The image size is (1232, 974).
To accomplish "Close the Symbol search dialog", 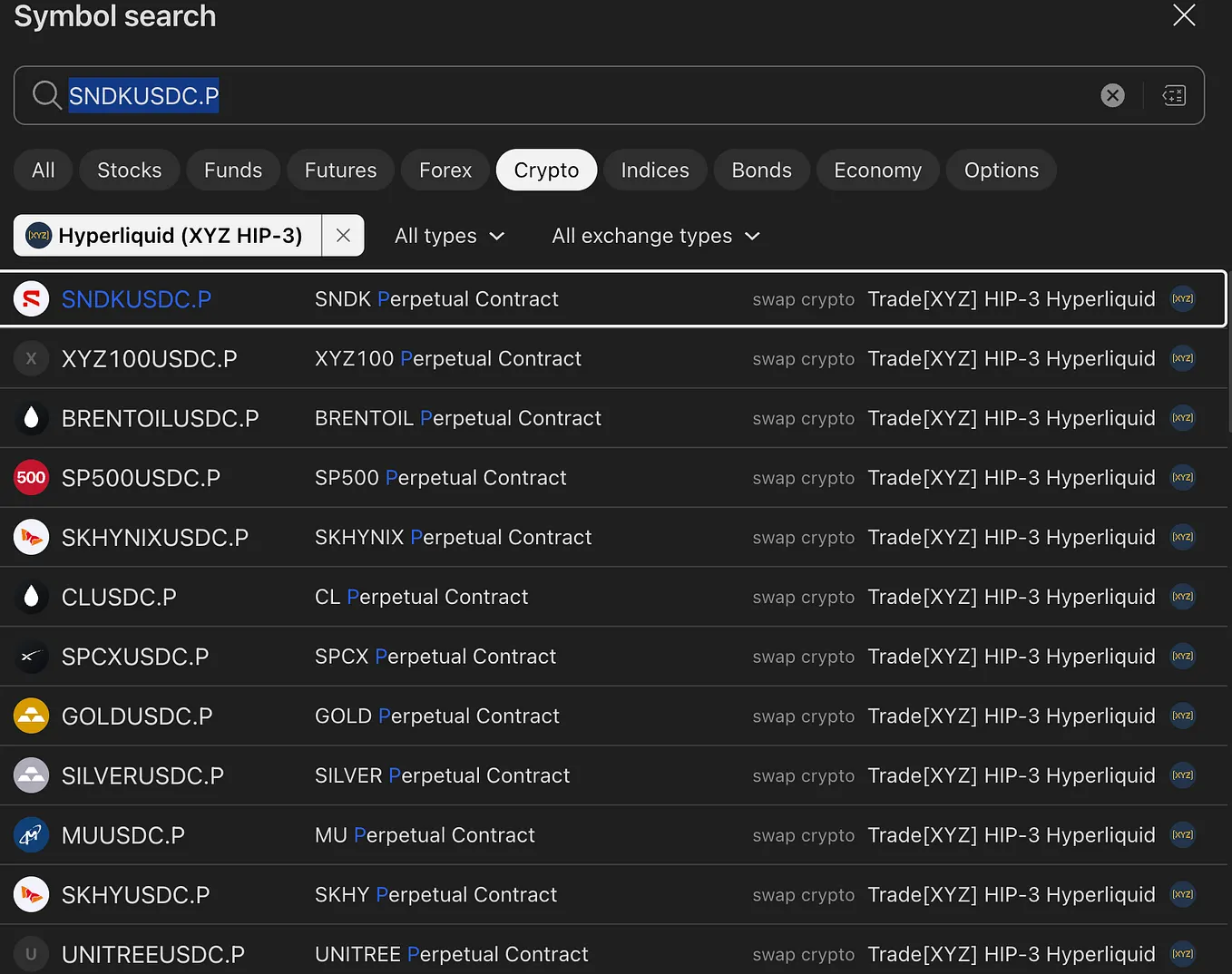I will pyautogui.click(x=1184, y=15).
